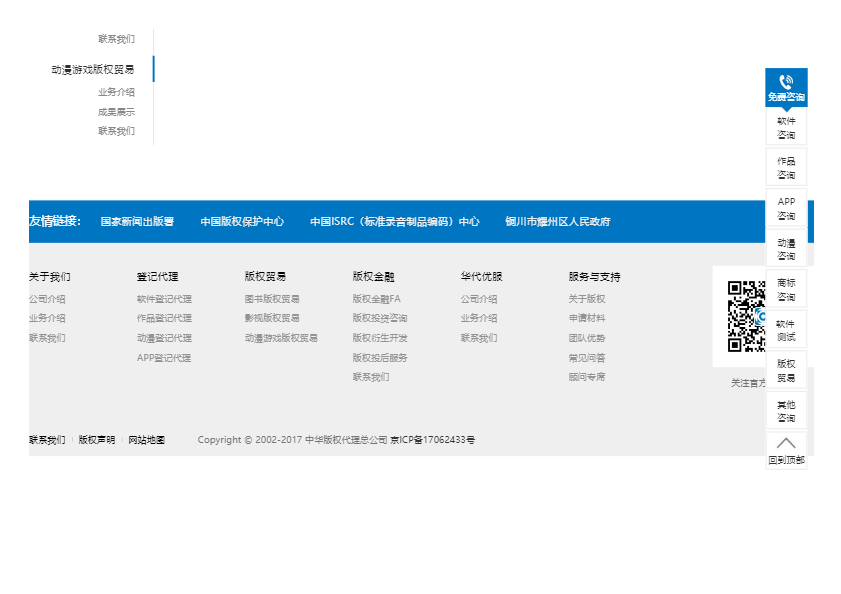This screenshot has height=594, width=841.
Task: Click 联系我们 in bottom copyright bar
Action: point(47,440)
